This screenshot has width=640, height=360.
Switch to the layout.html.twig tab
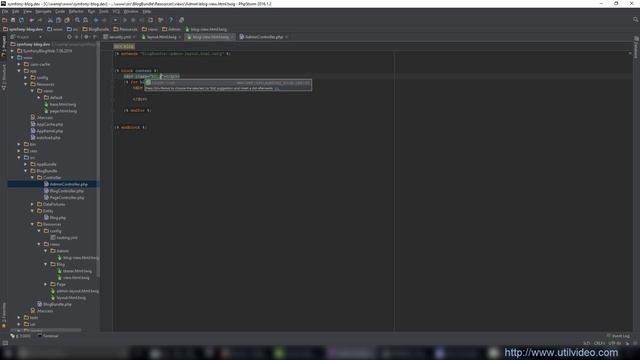(162, 37)
